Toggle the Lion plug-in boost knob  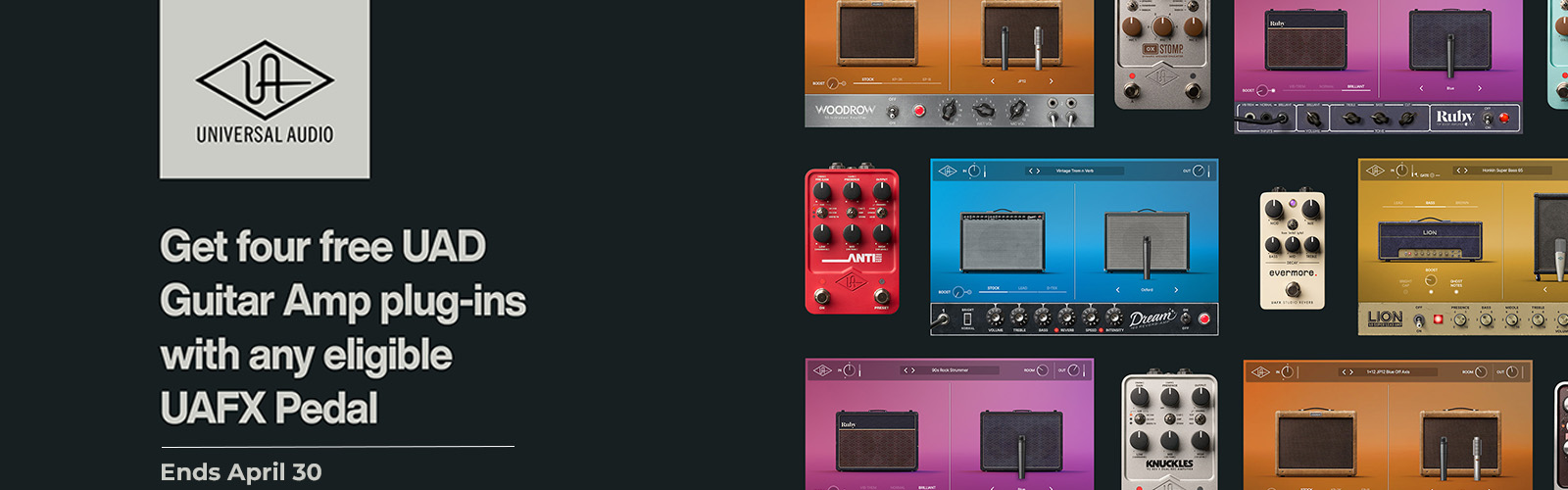click(x=1431, y=280)
